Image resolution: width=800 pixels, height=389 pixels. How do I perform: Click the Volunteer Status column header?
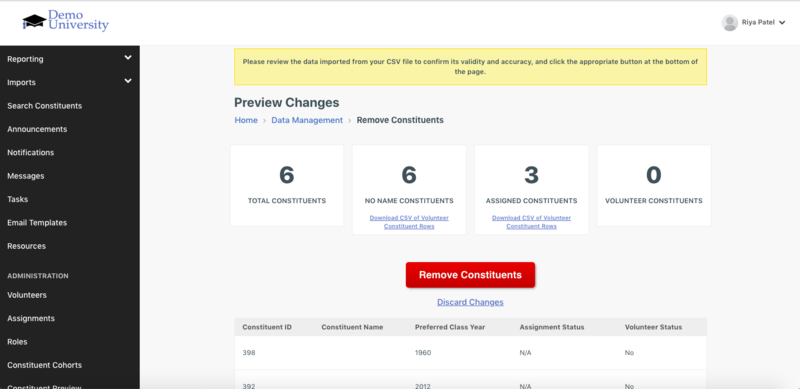(x=653, y=327)
